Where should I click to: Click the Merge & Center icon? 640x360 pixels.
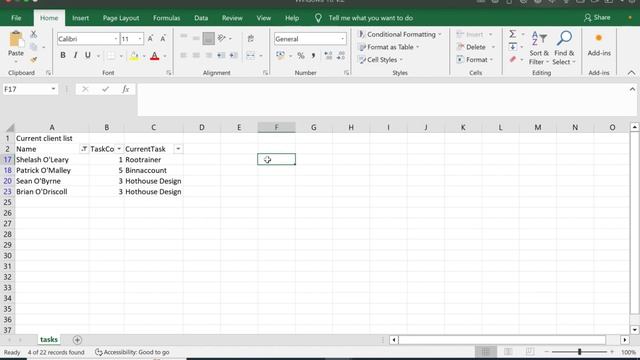pyautogui.click(x=251, y=56)
